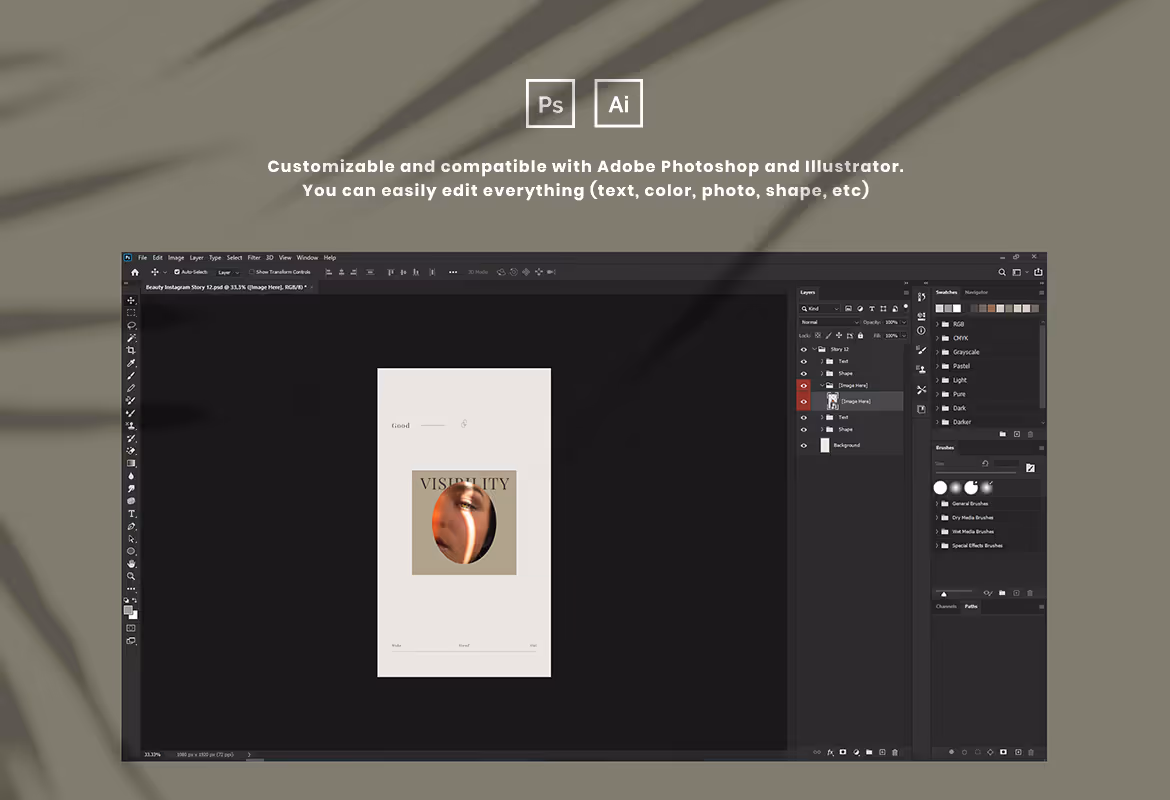Collapse the Story 12 group
The height and width of the screenshot is (800, 1170).
click(814, 349)
